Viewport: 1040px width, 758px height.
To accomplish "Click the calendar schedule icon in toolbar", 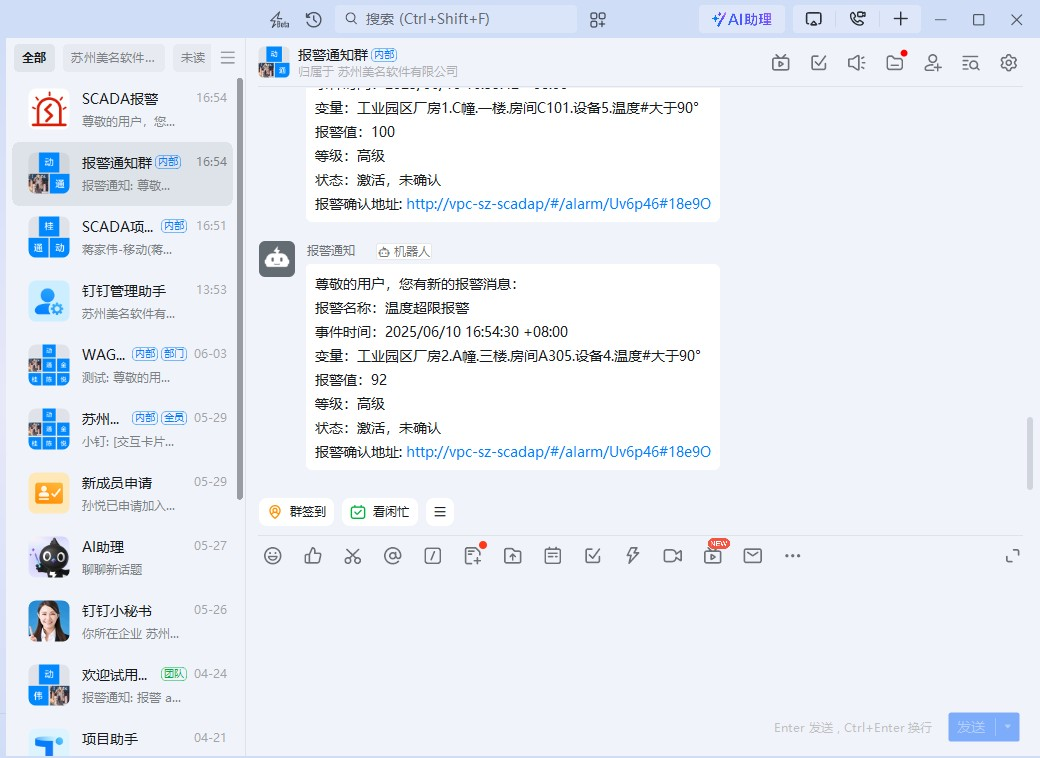I will tap(552, 556).
